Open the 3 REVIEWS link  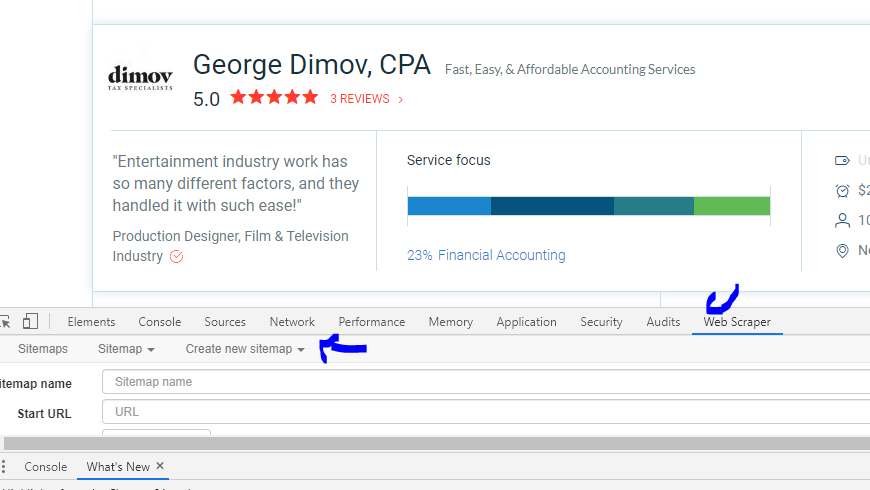(366, 99)
